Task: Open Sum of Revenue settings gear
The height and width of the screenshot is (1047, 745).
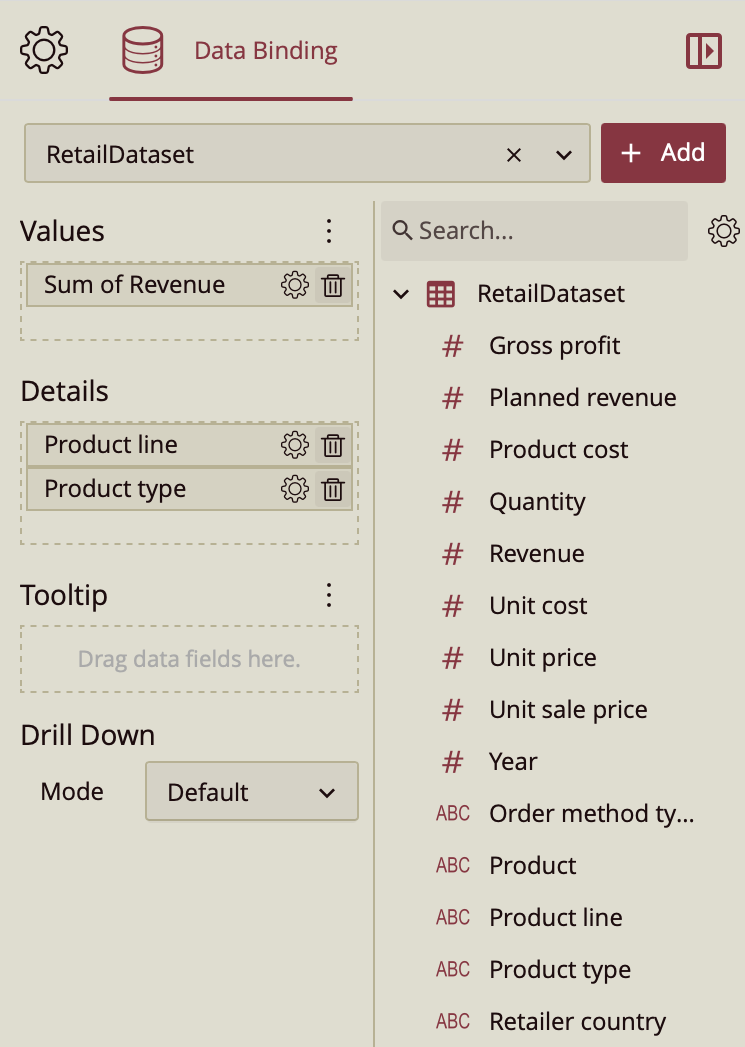Action: pyautogui.click(x=294, y=286)
